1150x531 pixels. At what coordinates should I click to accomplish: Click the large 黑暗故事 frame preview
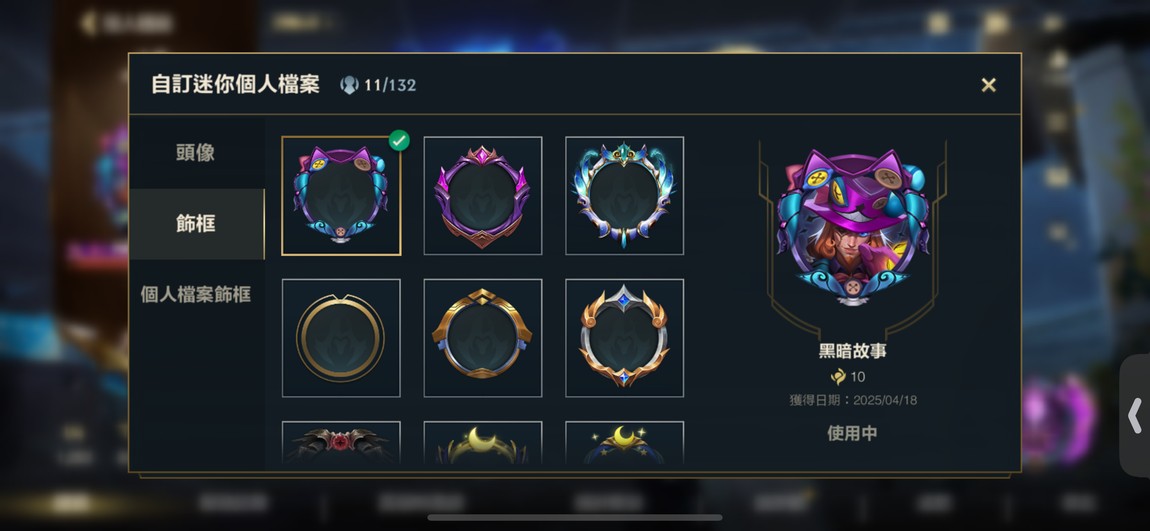(852, 227)
